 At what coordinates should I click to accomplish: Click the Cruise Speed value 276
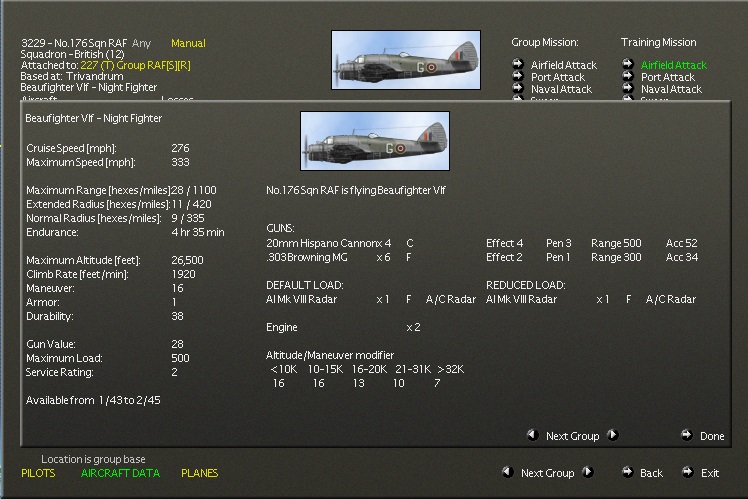[180, 148]
